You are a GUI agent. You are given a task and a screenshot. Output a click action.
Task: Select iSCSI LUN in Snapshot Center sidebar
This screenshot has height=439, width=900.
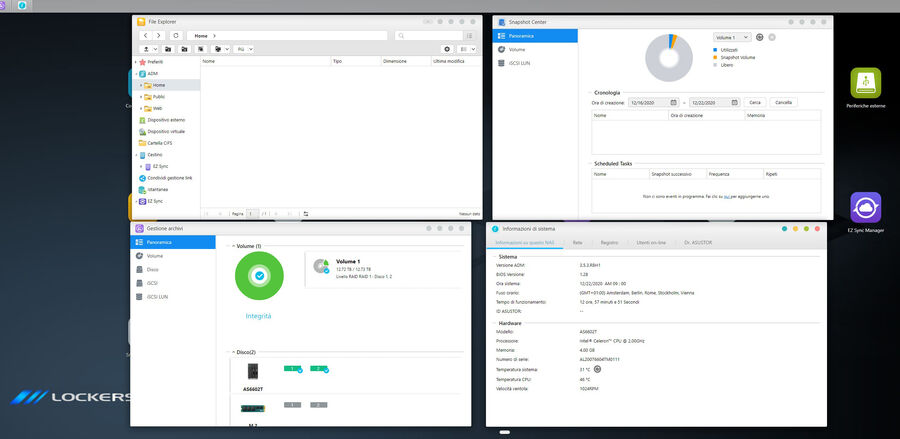(x=520, y=62)
